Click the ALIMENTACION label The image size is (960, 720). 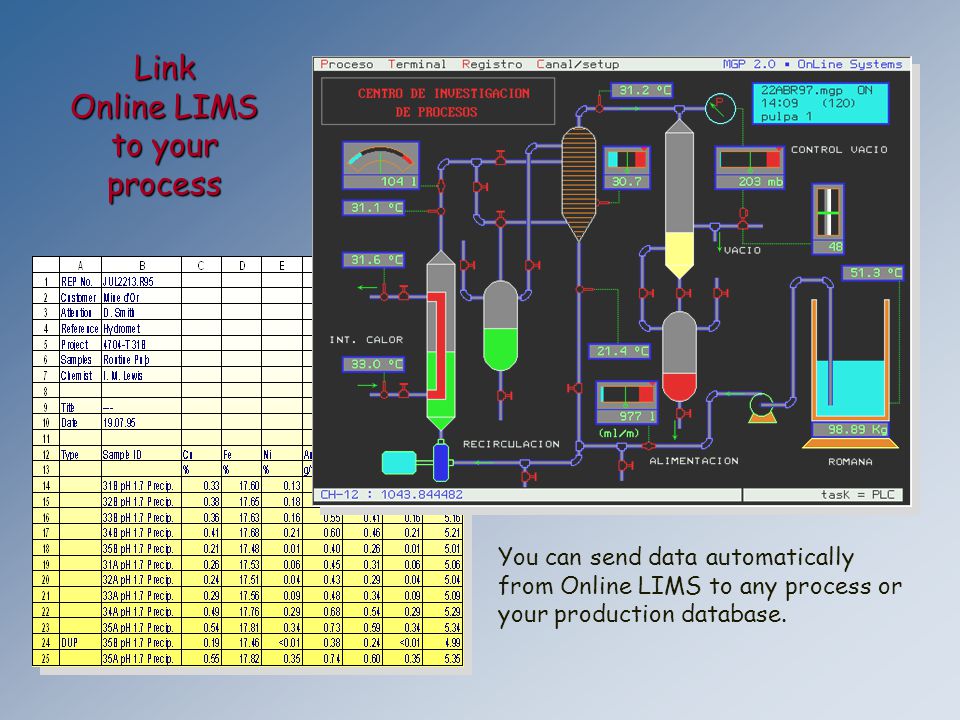point(694,461)
